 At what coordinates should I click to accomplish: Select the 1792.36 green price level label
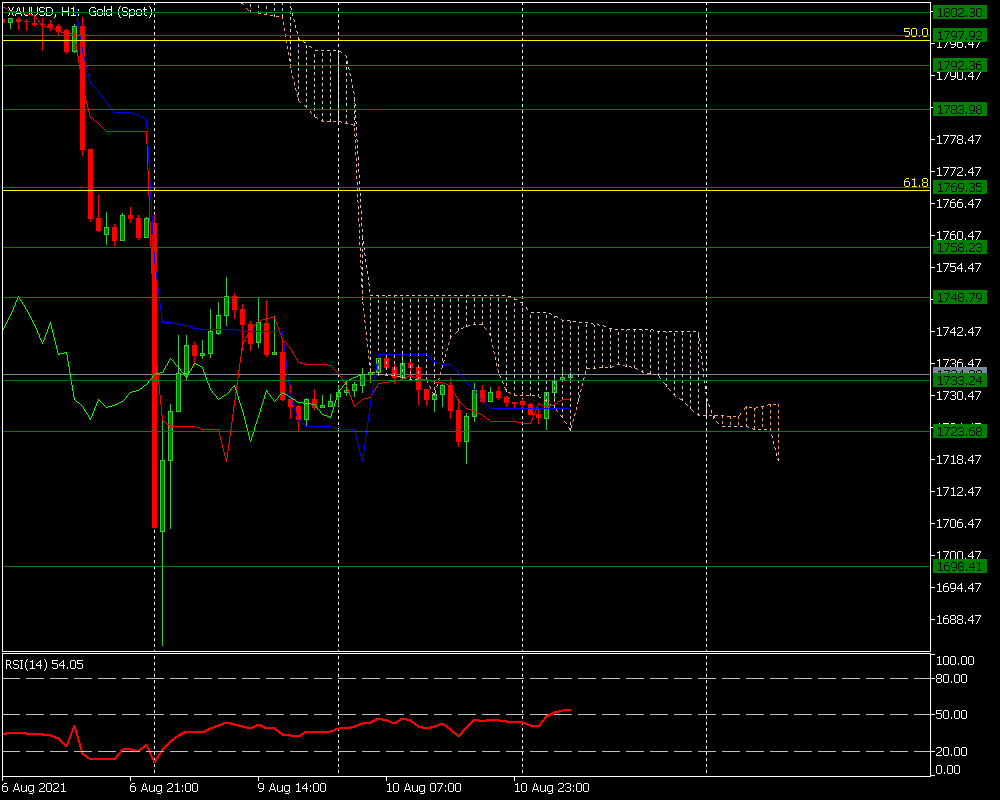[959, 65]
